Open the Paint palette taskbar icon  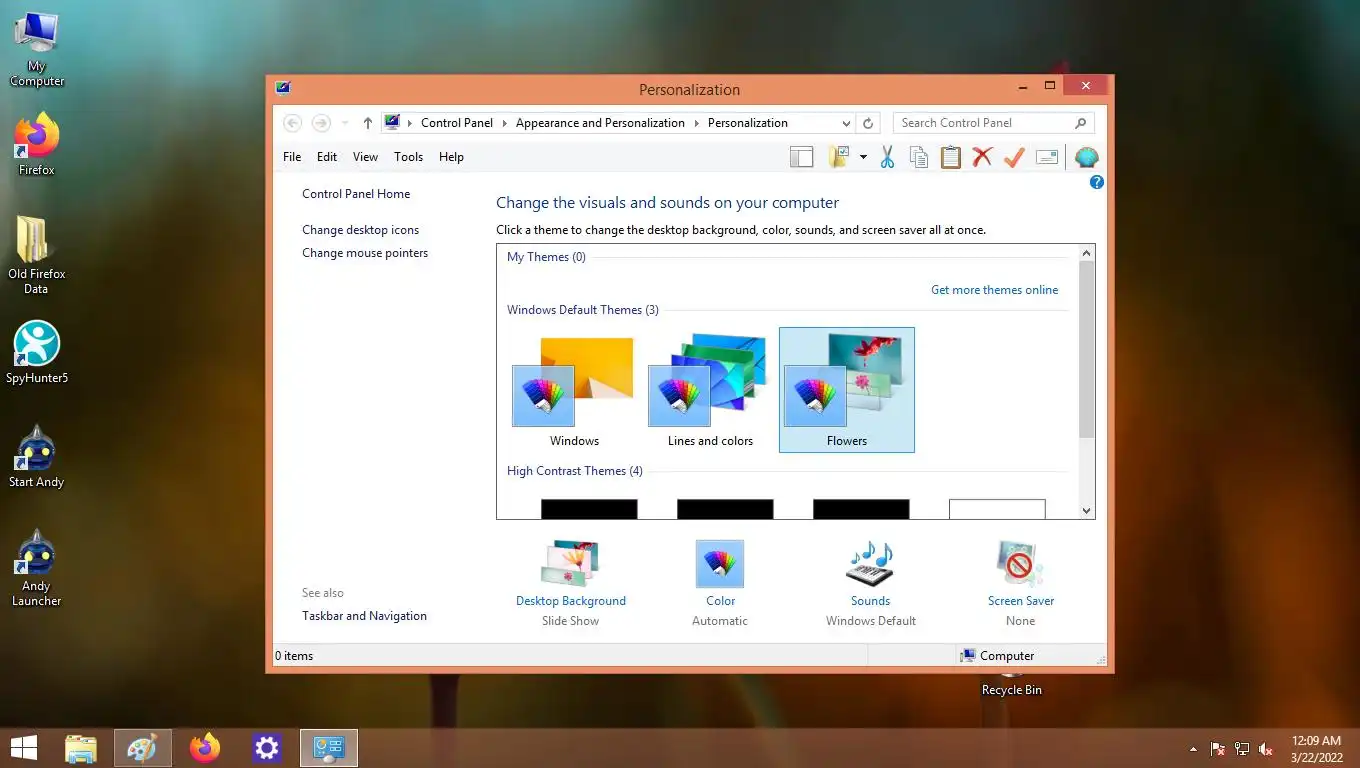point(142,748)
